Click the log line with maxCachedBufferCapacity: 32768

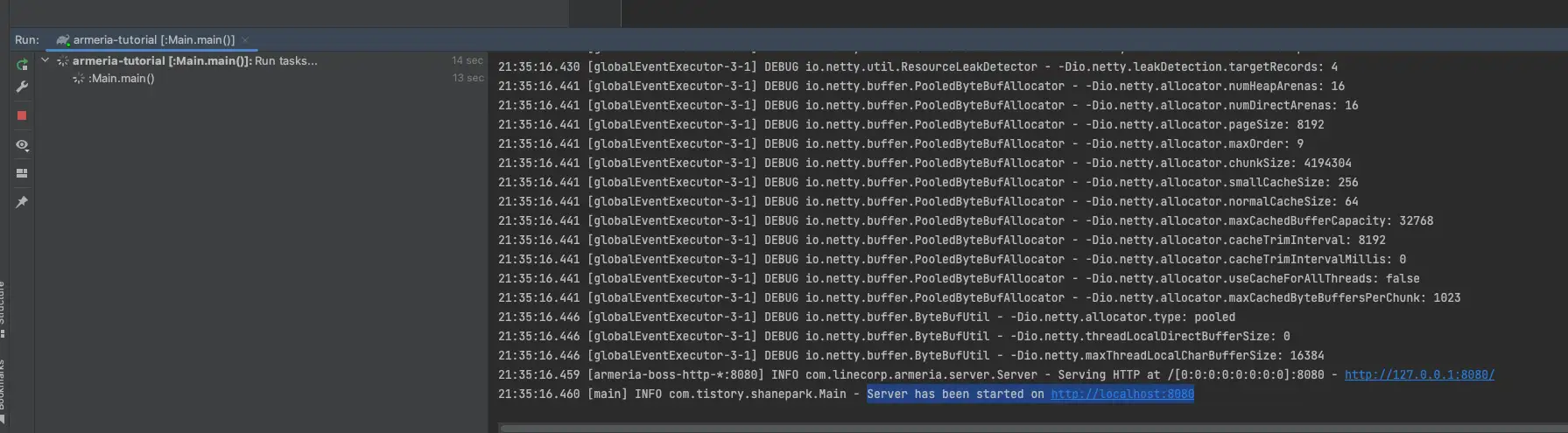click(x=966, y=221)
